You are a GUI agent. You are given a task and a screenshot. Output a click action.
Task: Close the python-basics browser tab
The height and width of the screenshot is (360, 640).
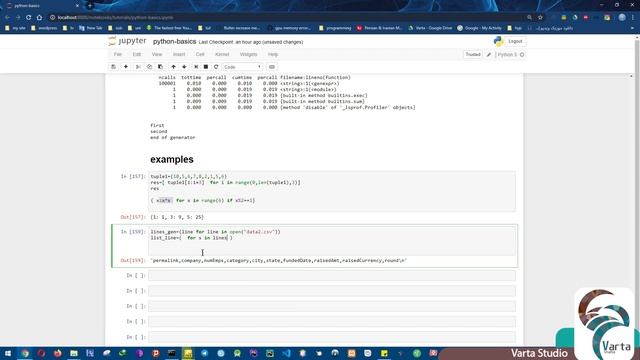pos(77,6)
